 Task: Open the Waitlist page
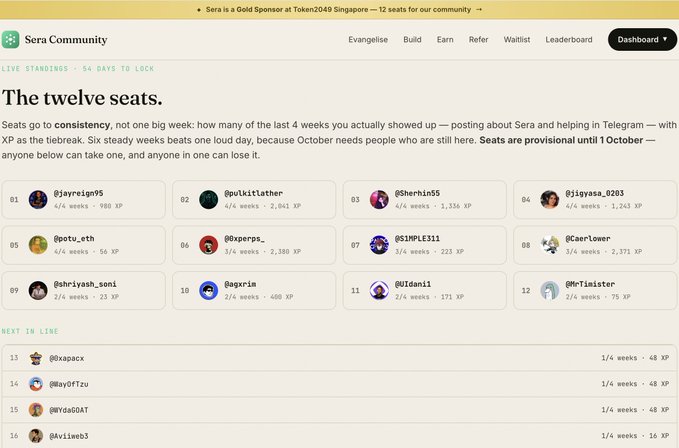pyautogui.click(x=517, y=39)
